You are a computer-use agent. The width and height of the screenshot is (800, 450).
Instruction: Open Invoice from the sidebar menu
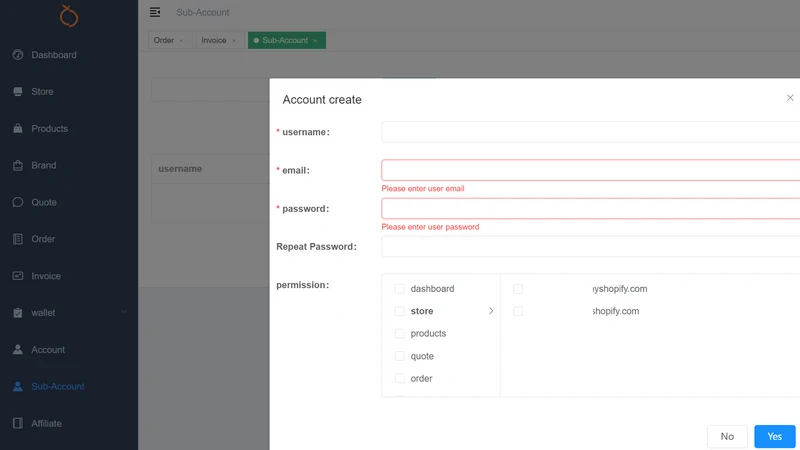[x=46, y=276]
